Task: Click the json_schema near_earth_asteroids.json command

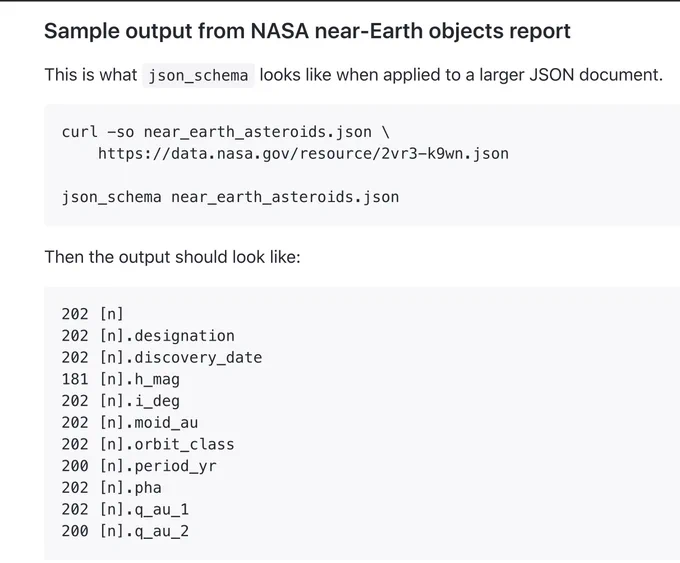Action: pos(230,197)
